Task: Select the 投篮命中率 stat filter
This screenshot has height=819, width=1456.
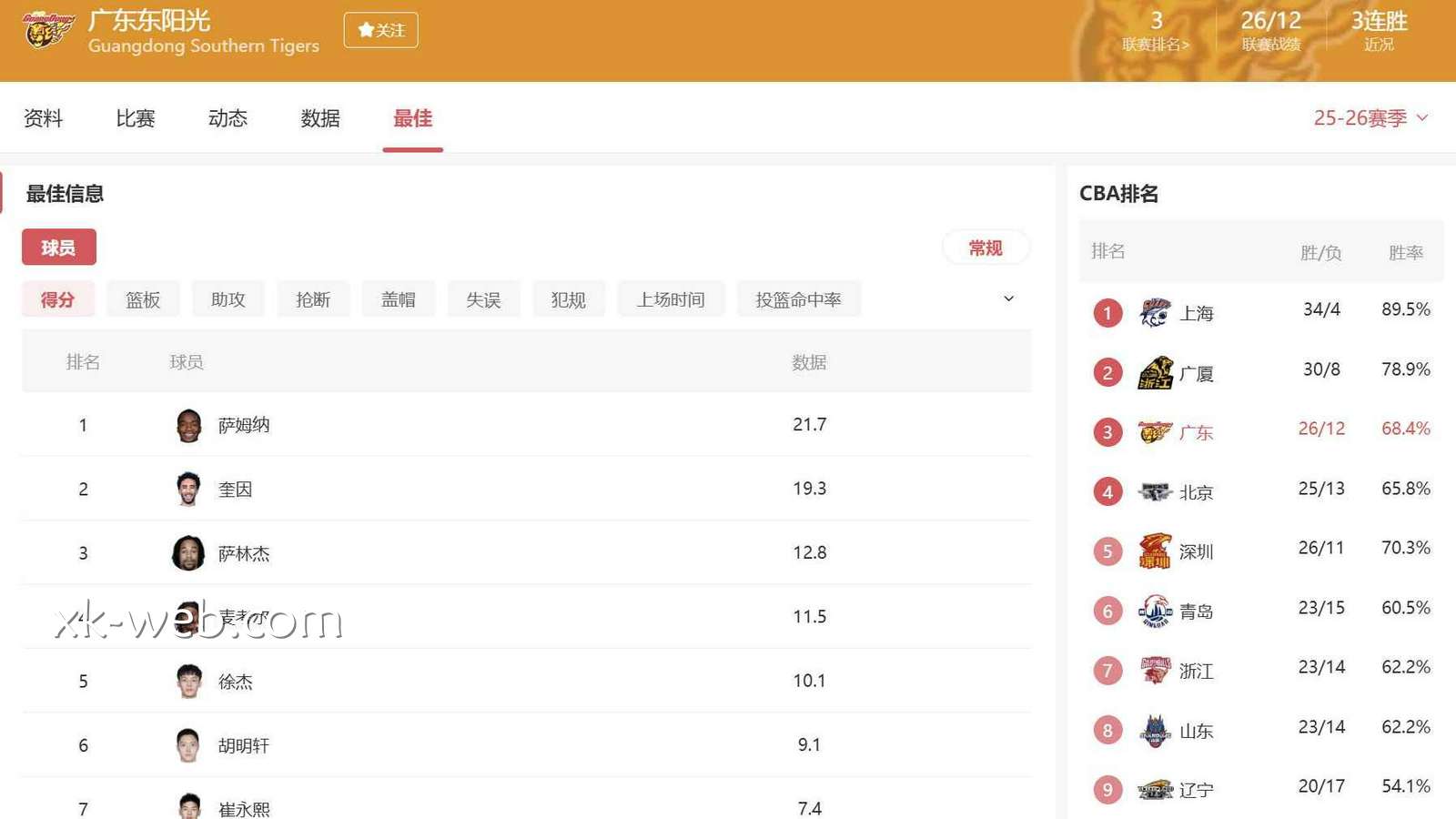Action: coord(798,299)
